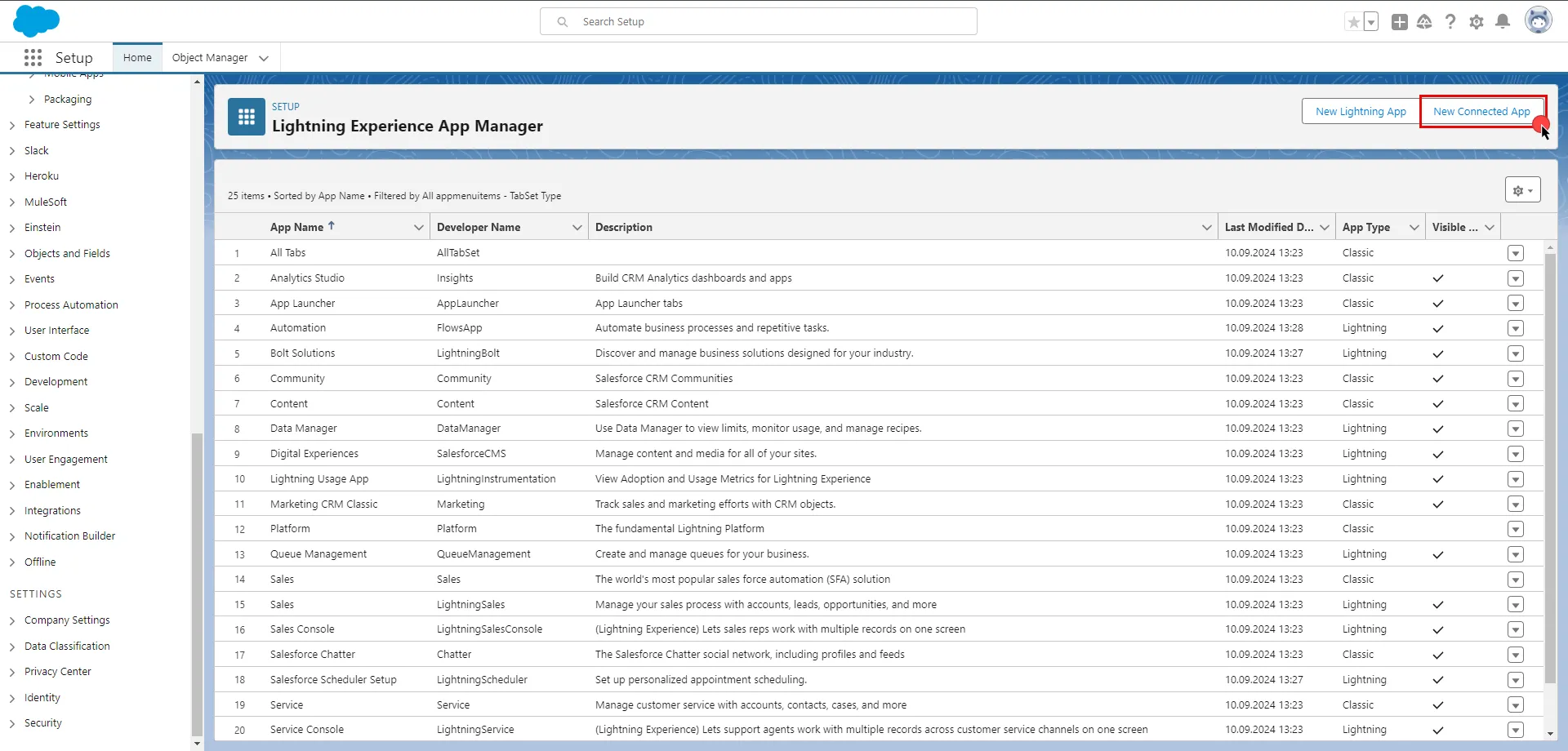Open the row actions menu for Platform
This screenshot has height=751, width=1568.
tap(1516, 529)
